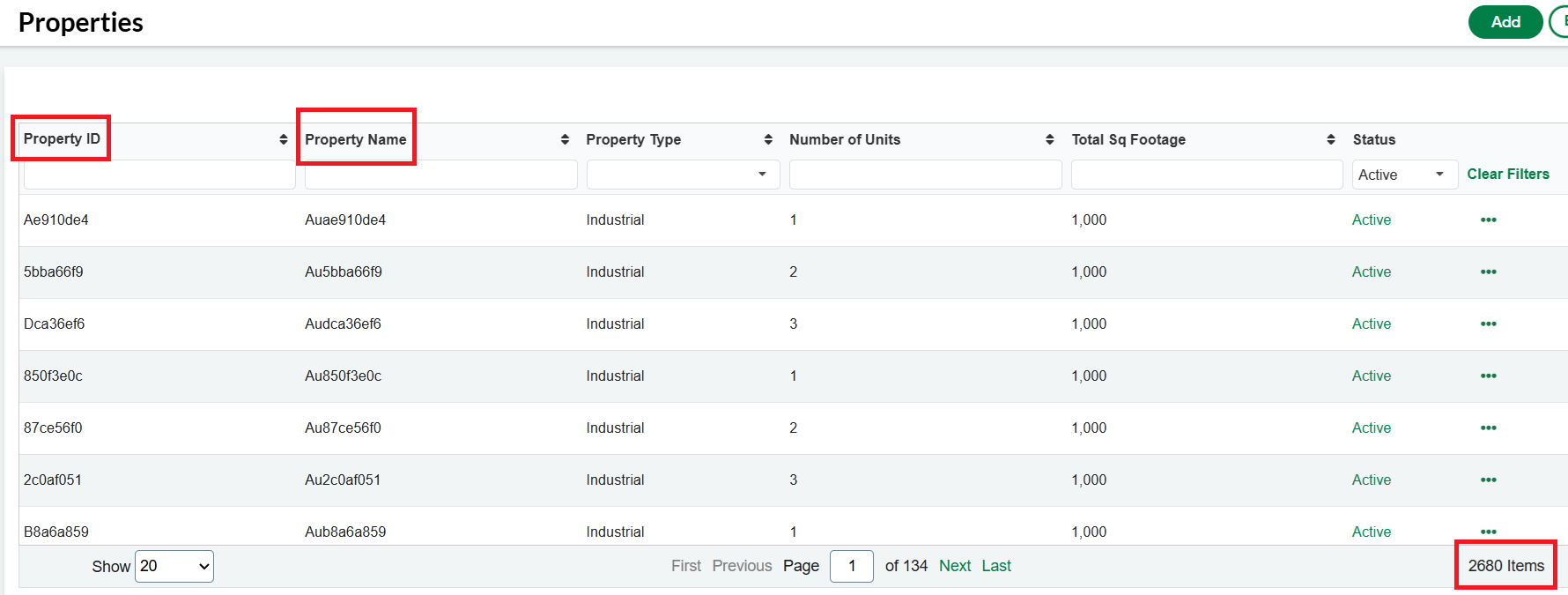Click Active status in 850f3e0c row
The image size is (1568, 595).
point(1372,376)
